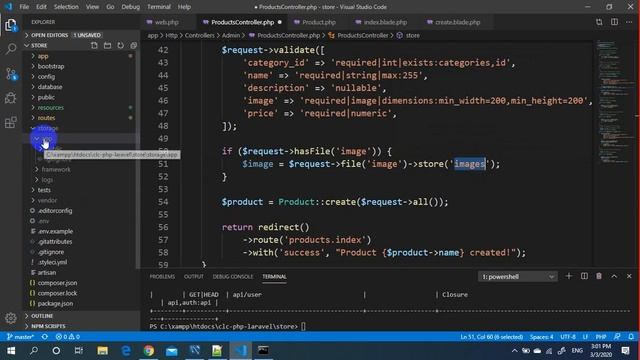Screen dimensions: 640x360
Task: Split the terminal panel
Action: pyautogui.click(x=584, y=276)
